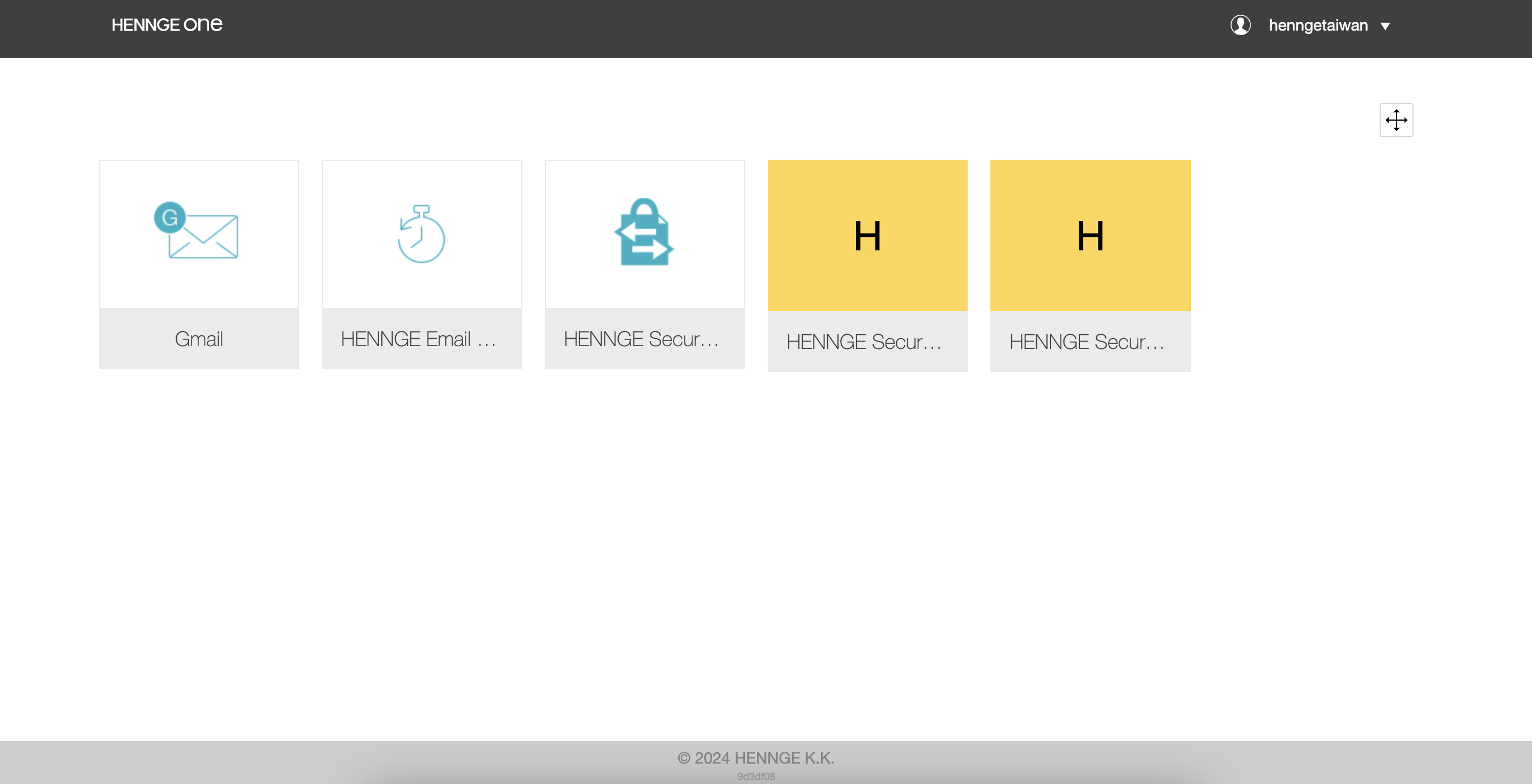Click the truncated HENNGE Secur… label under the lock-bag tile

coord(641,338)
